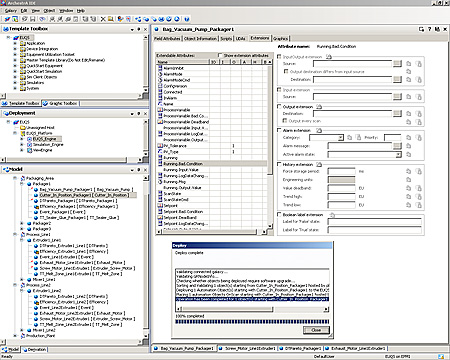Click the lock icon beside Alarm extension
The height and width of the screenshot is (360, 450).
click(x=319, y=130)
